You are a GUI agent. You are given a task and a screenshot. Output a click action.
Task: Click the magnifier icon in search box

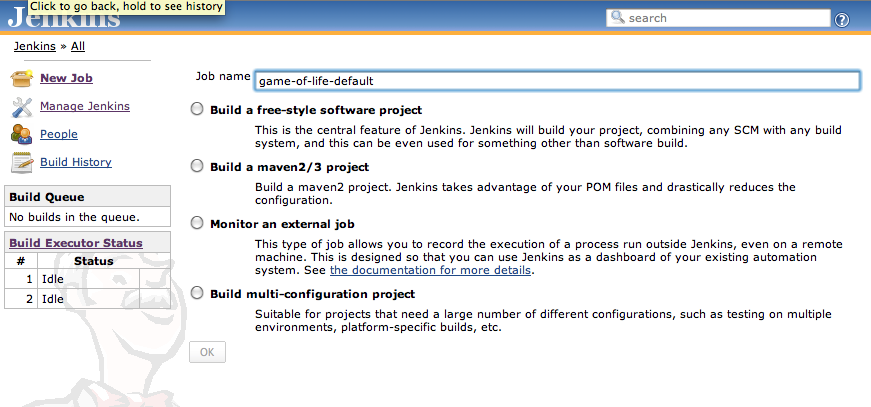point(617,17)
